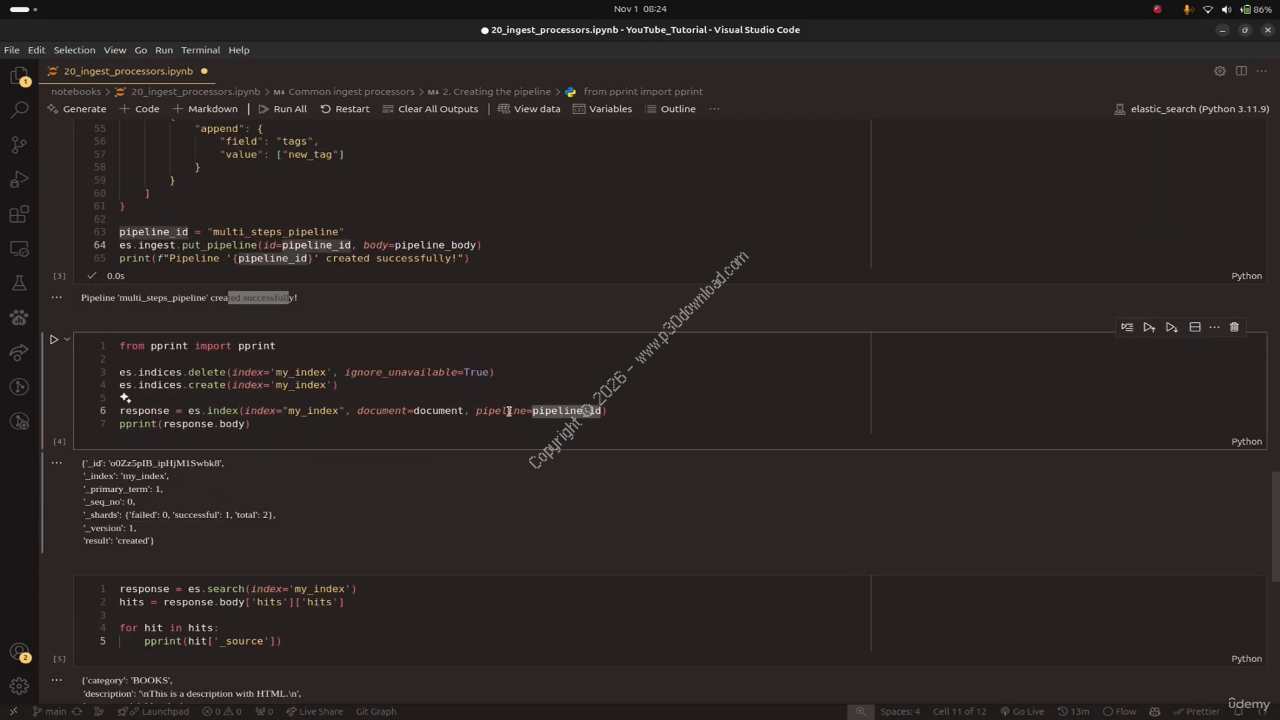
Task: Expand run options chevron beside cell run button
Action: click(67, 339)
